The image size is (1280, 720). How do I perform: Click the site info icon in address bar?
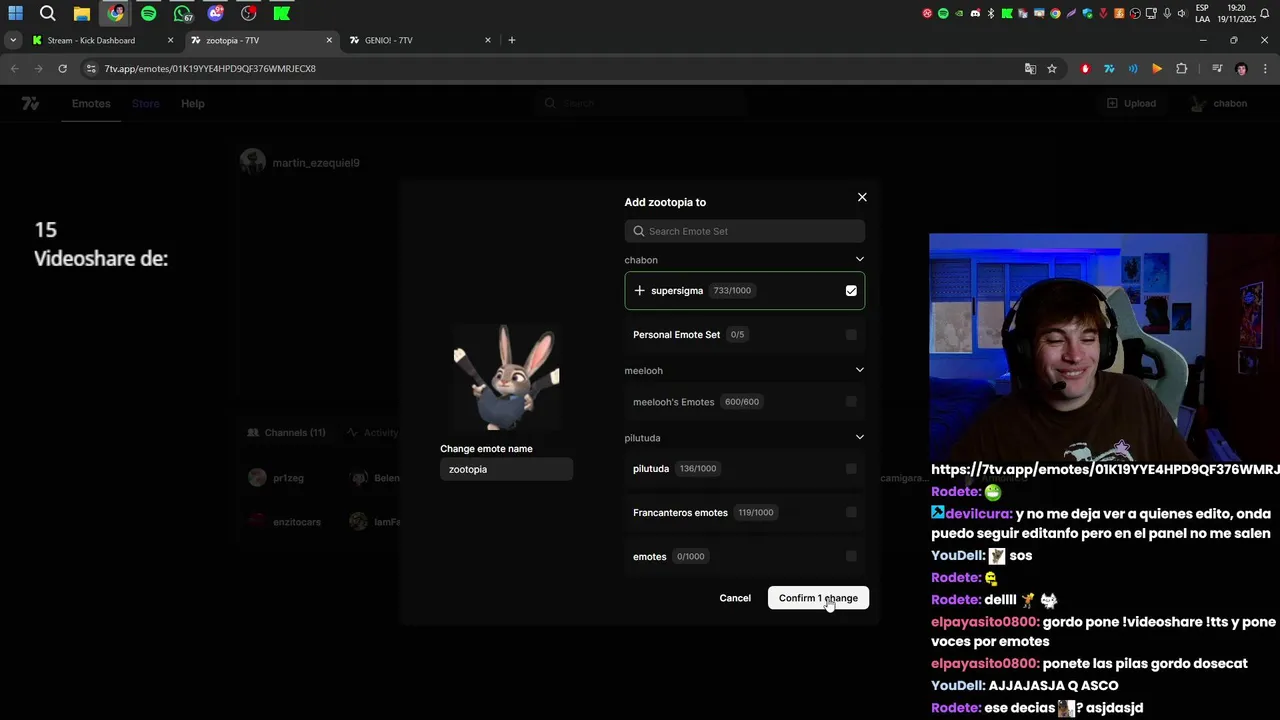click(92, 69)
